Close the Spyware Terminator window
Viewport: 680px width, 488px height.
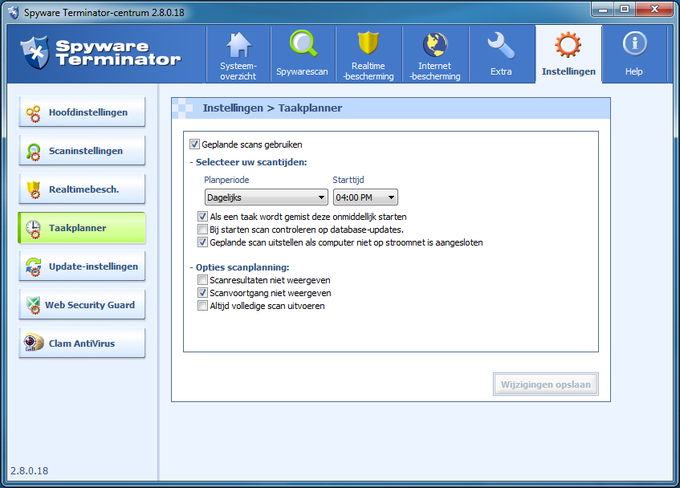(655, 9)
